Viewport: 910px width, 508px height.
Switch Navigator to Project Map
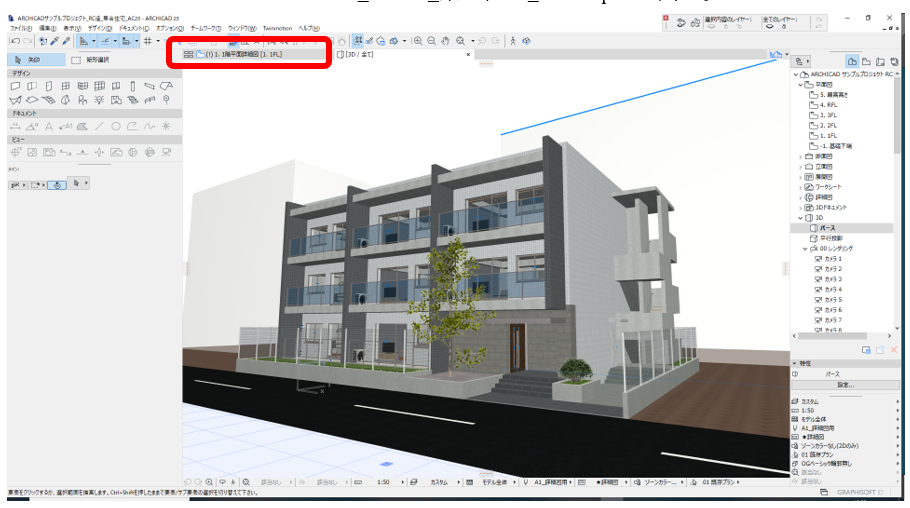pyautogui.click(x=852, y=61)
